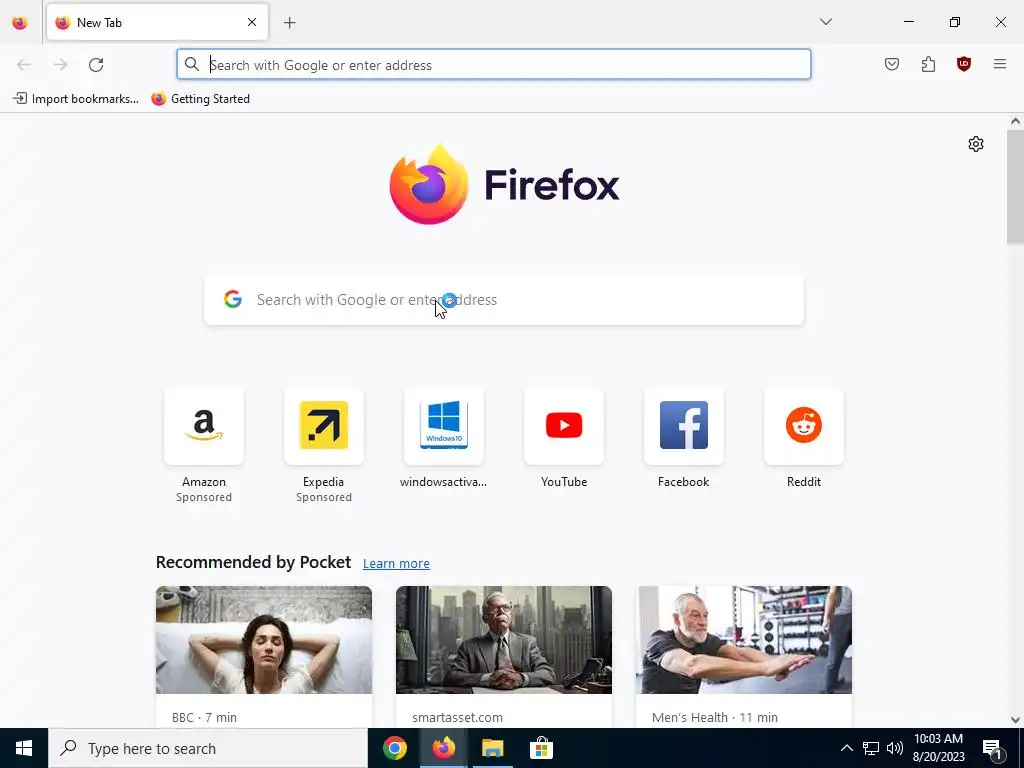Open Reddit shortcut tile
Screen dimensions: 1024x768
coord(804,426)
